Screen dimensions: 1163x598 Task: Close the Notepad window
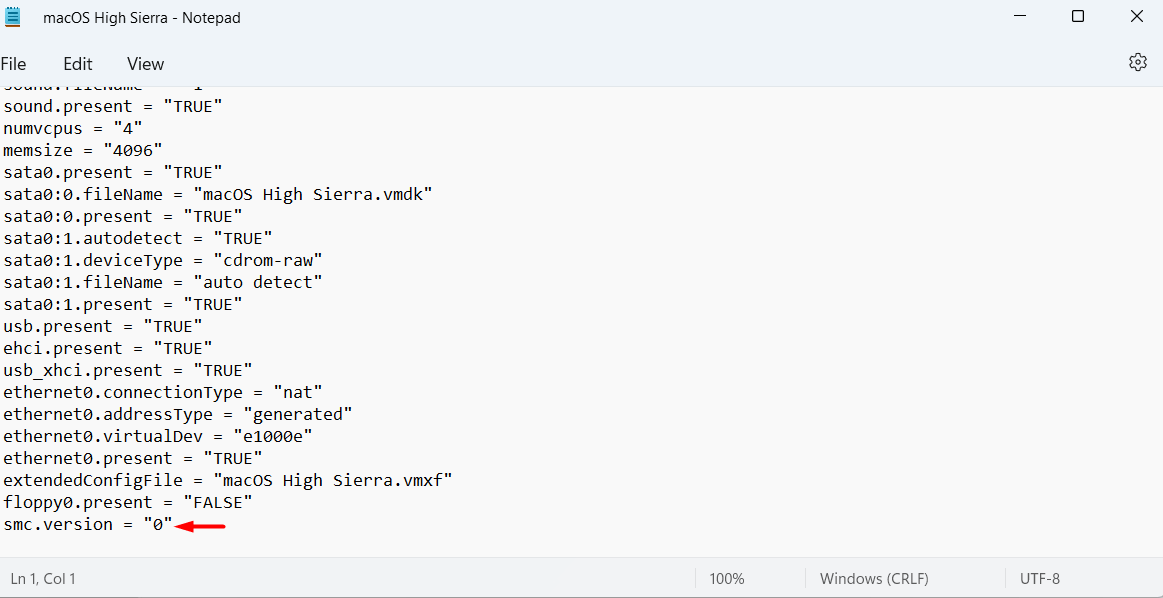pos(1136,17)
